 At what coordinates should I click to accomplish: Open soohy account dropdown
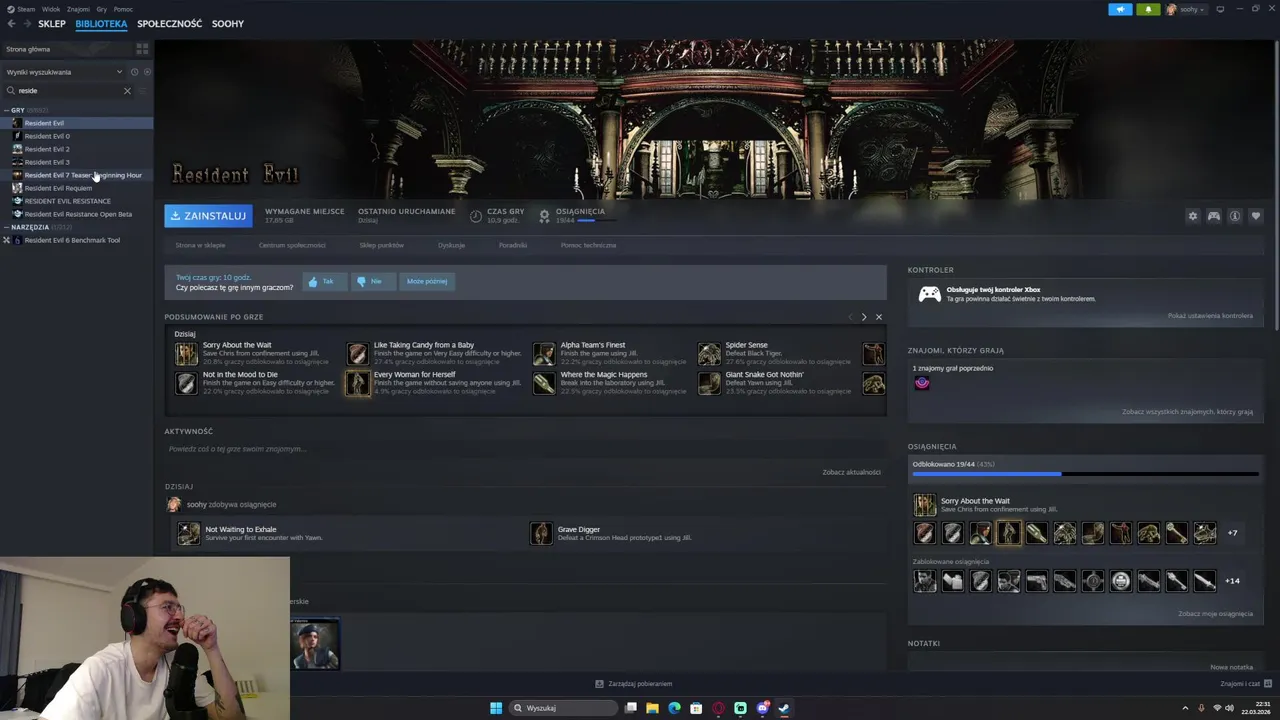1186,9
